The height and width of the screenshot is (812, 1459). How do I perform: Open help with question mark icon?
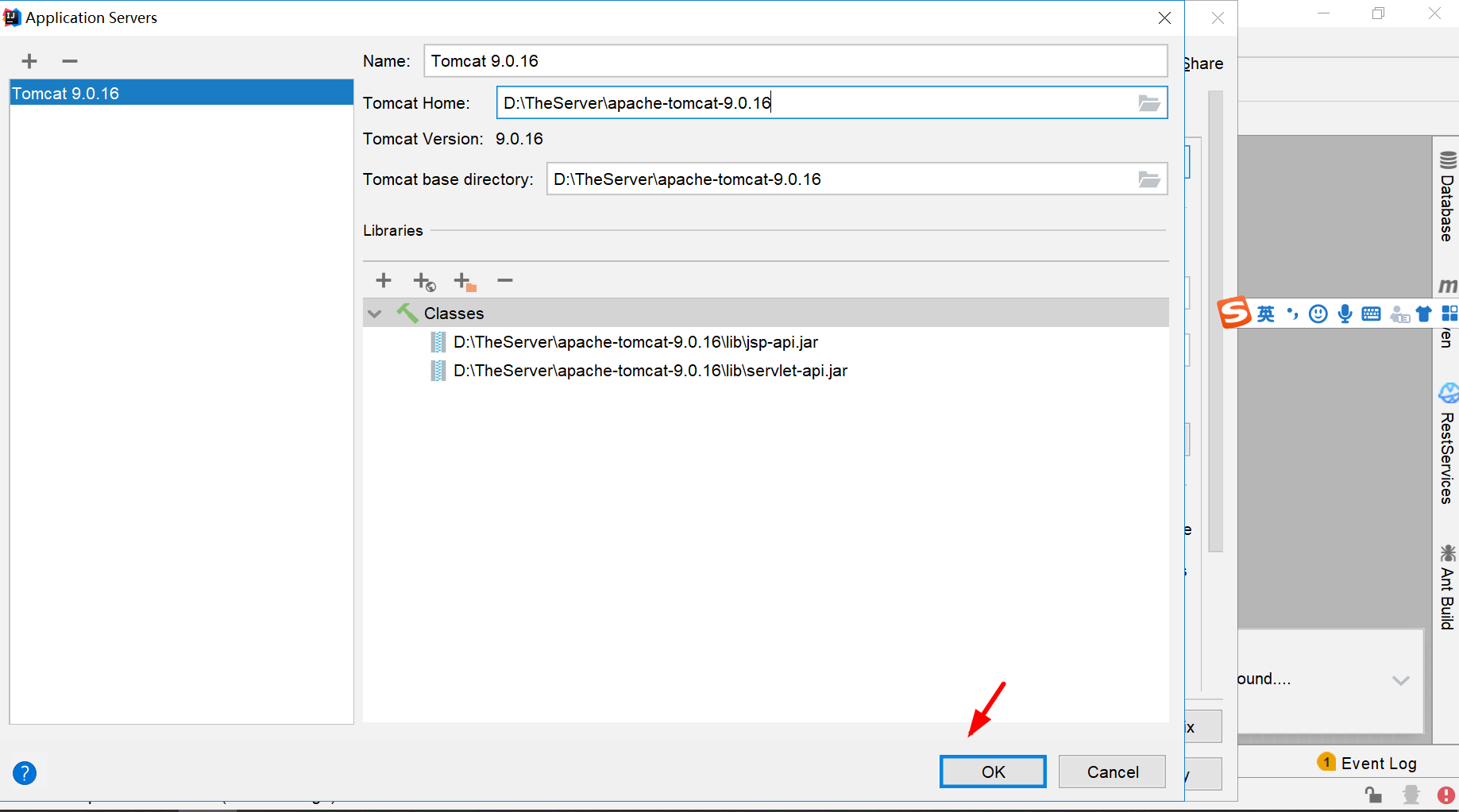point(25,773)
